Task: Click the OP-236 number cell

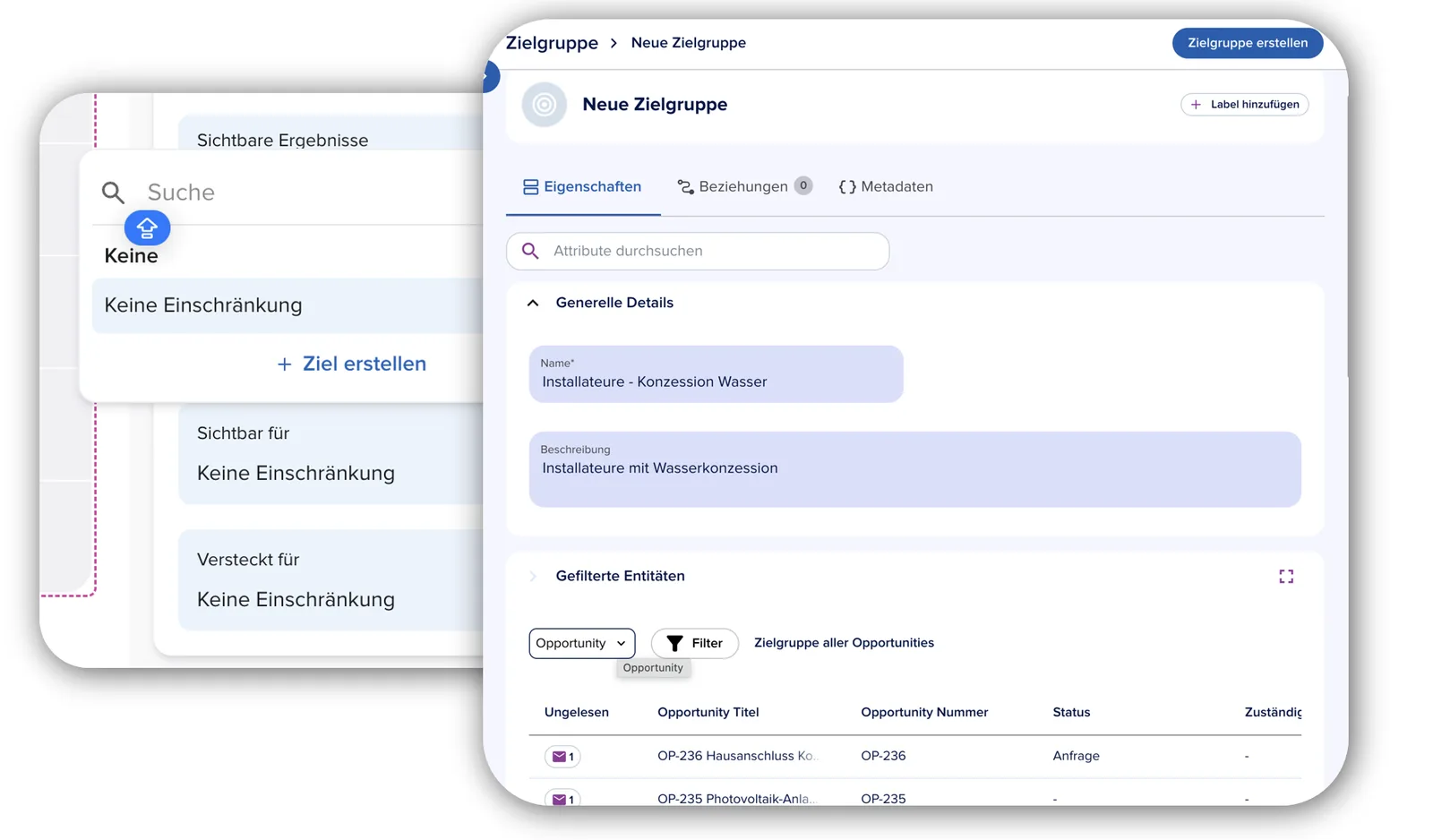Action: click(883, 757)
